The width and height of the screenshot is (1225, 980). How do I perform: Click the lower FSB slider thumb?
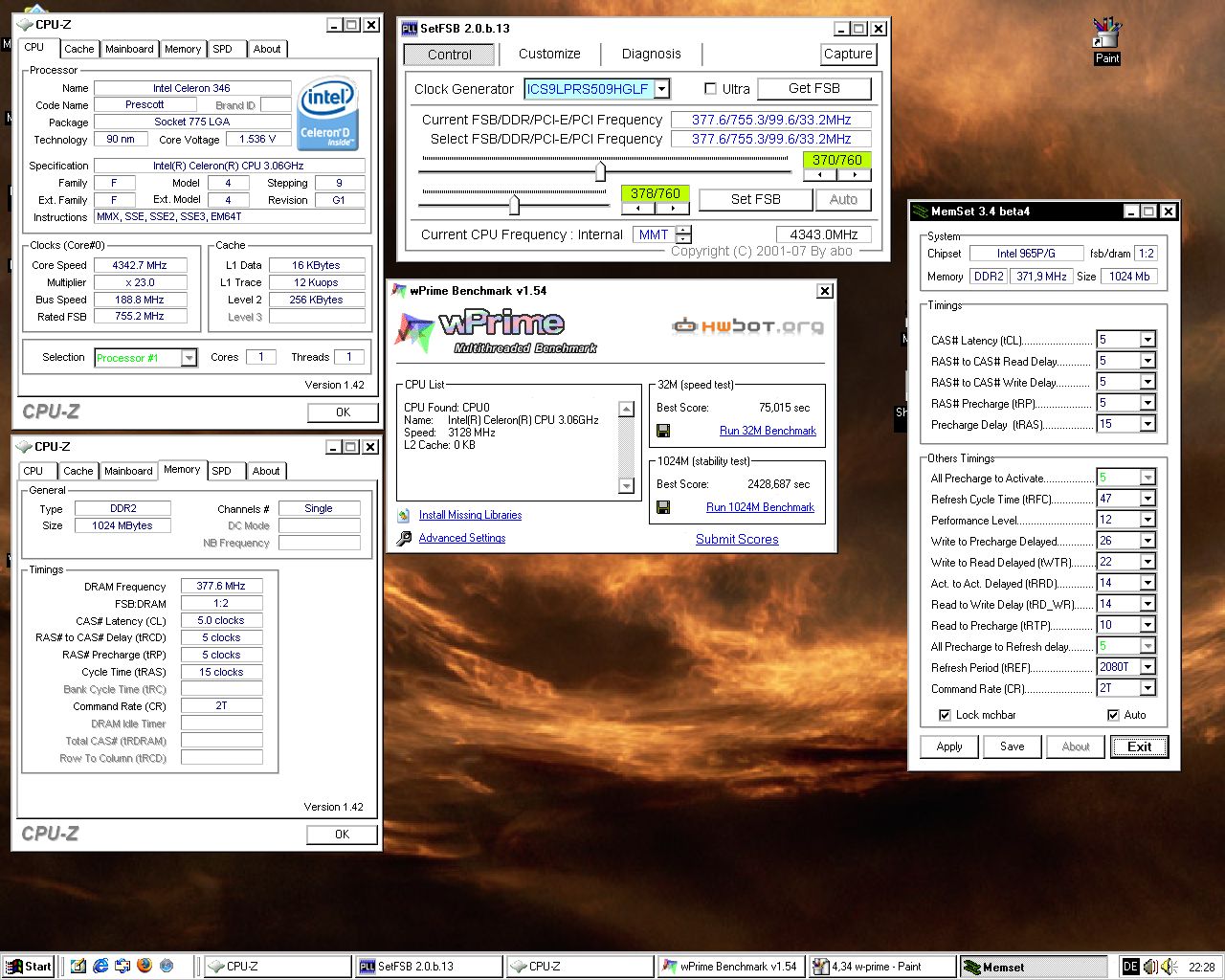pyautogui.click(x=514, y=204)
